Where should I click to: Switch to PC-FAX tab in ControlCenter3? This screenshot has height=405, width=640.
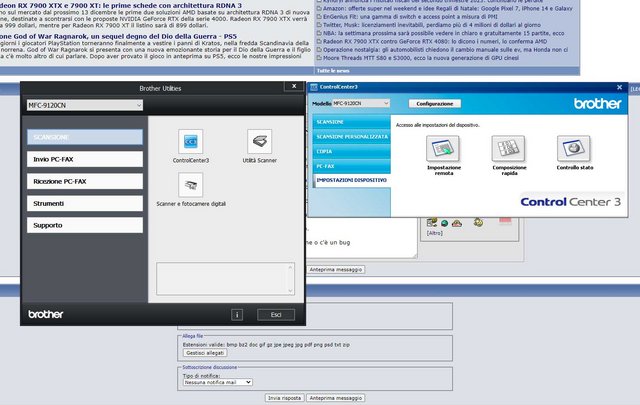click(351, 166)
